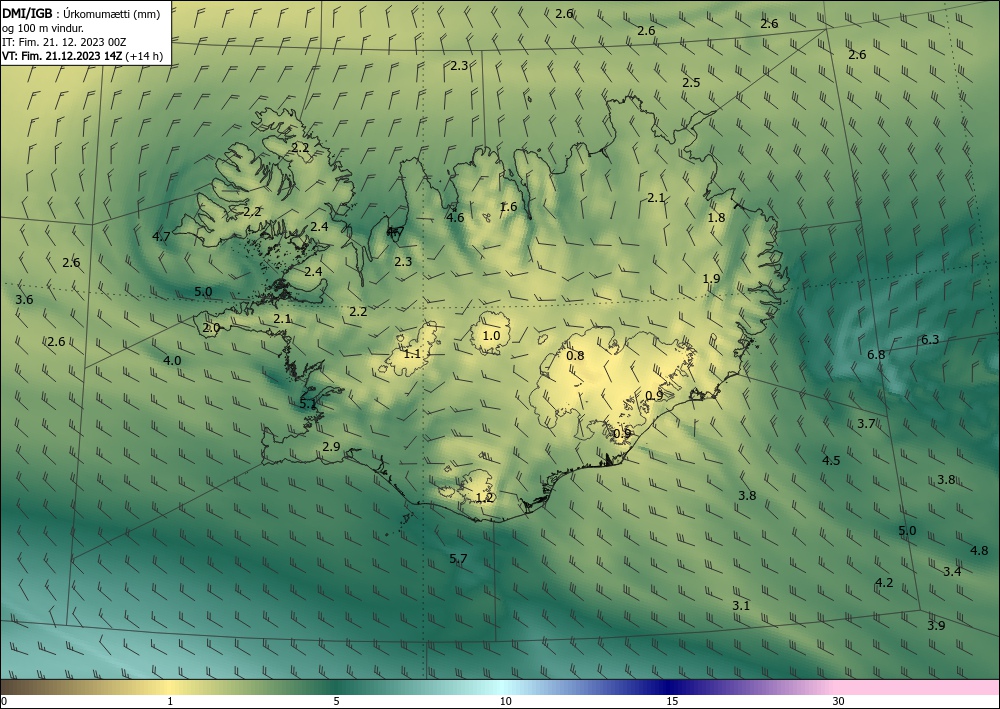This screenshot has width=1000, height=709.
Task: Click the 3.7 value in the southeast sea
Action: point(865,423)
